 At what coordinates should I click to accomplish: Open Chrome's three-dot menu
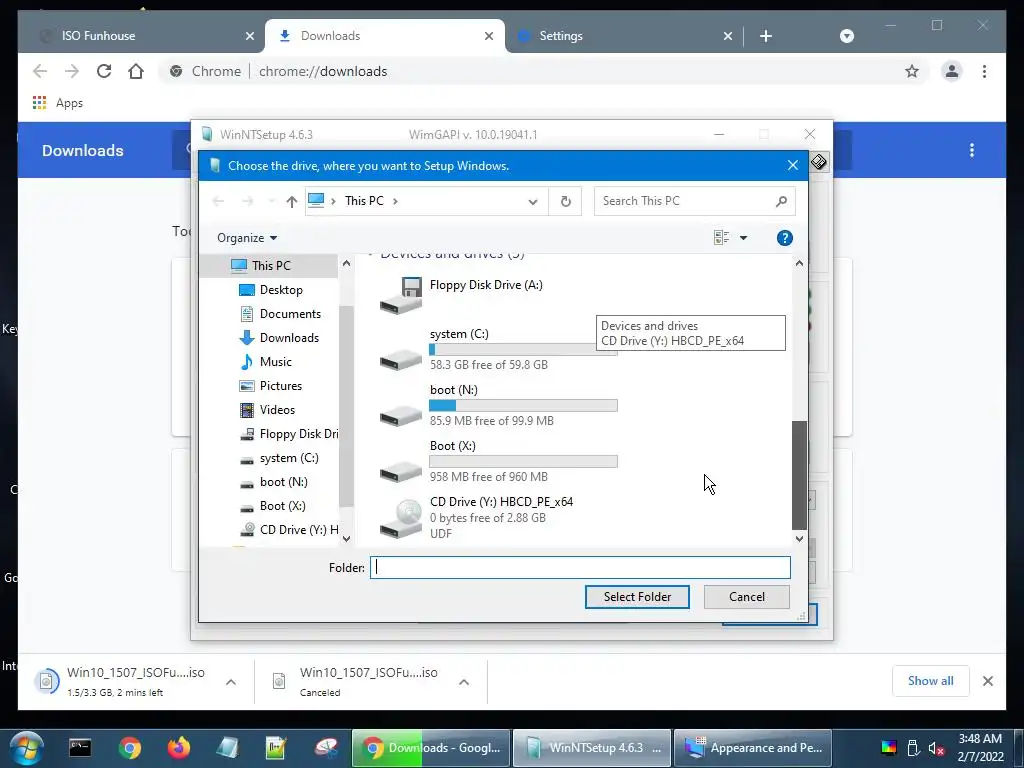984,71
